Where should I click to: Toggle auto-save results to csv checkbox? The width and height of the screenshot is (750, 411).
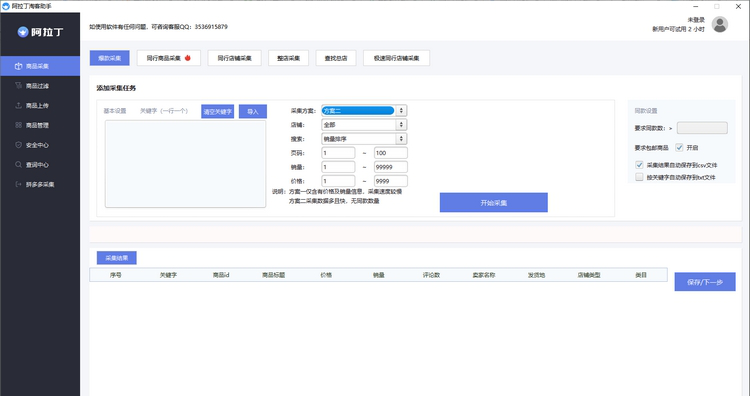[x=639, y=165]
